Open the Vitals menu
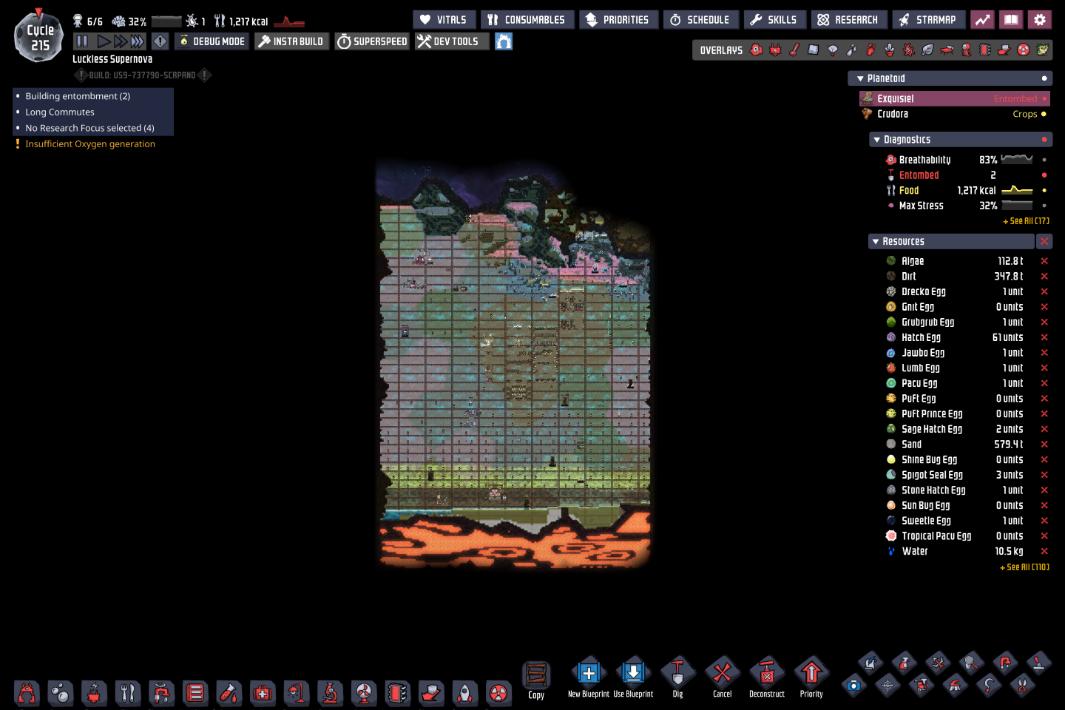This screenshot has height=710, width=1065. click(x=444, y=20)
